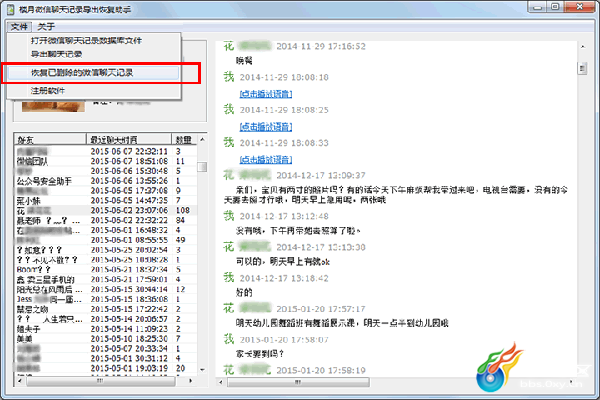Open the 关于 menu
The image size is (600, 400).
pos(46,26)
